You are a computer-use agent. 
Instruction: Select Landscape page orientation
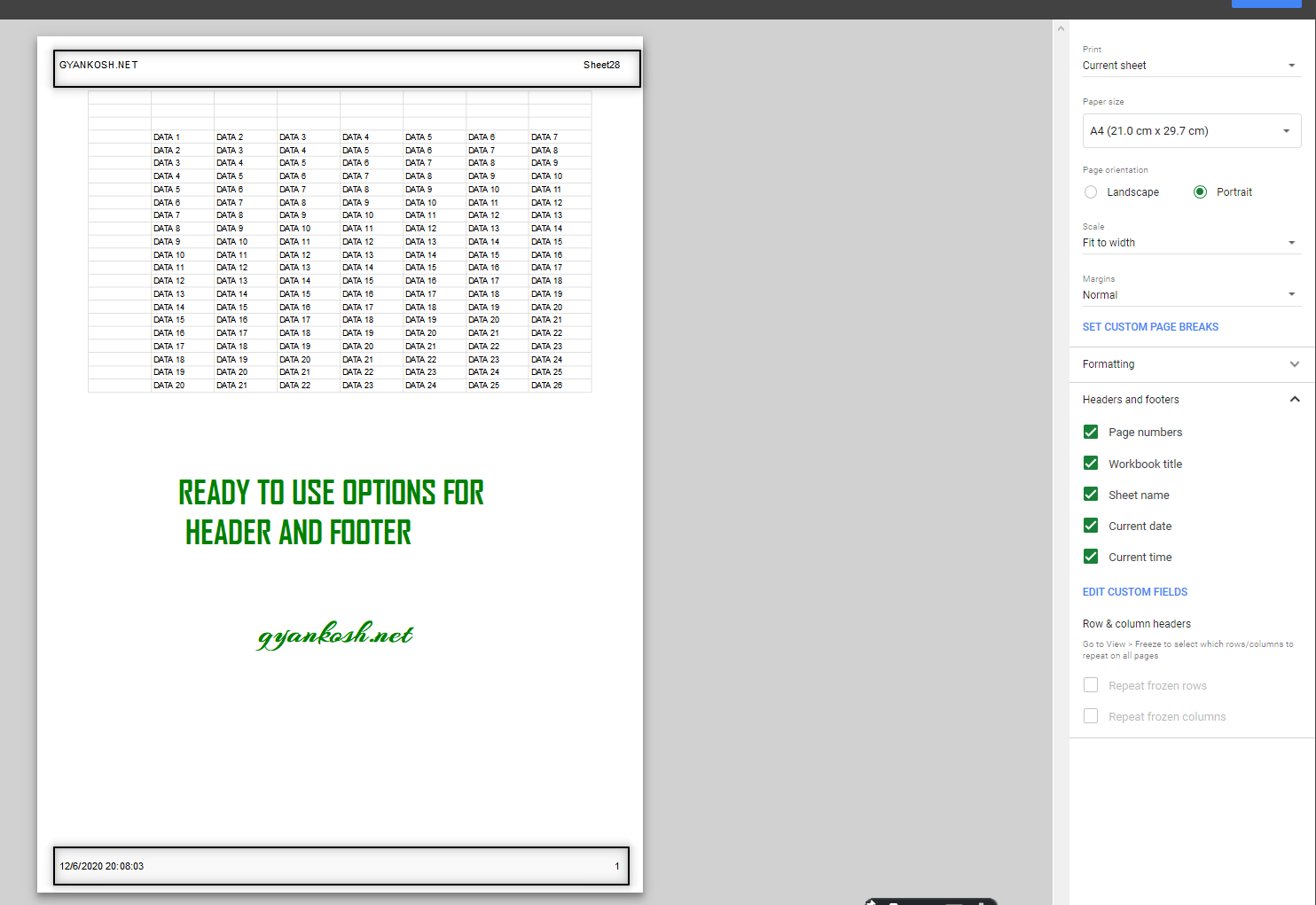point(1090,191)
